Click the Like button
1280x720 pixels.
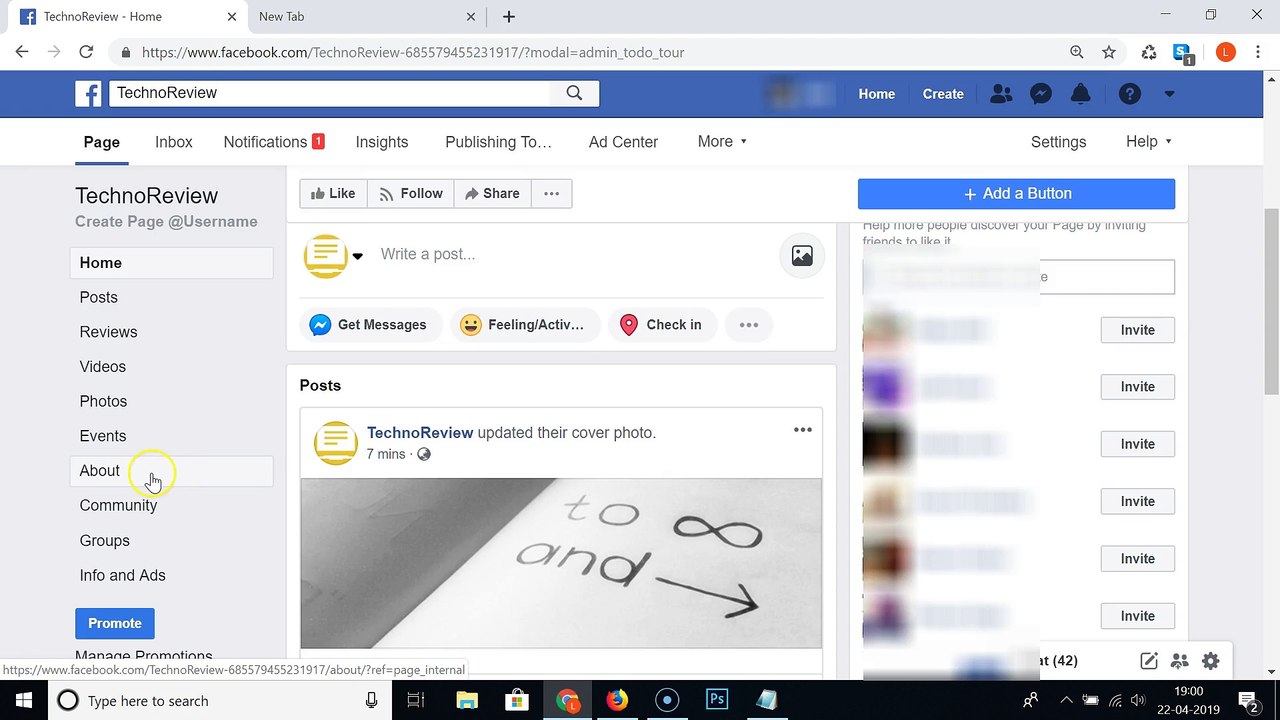(x=333, y=194)
